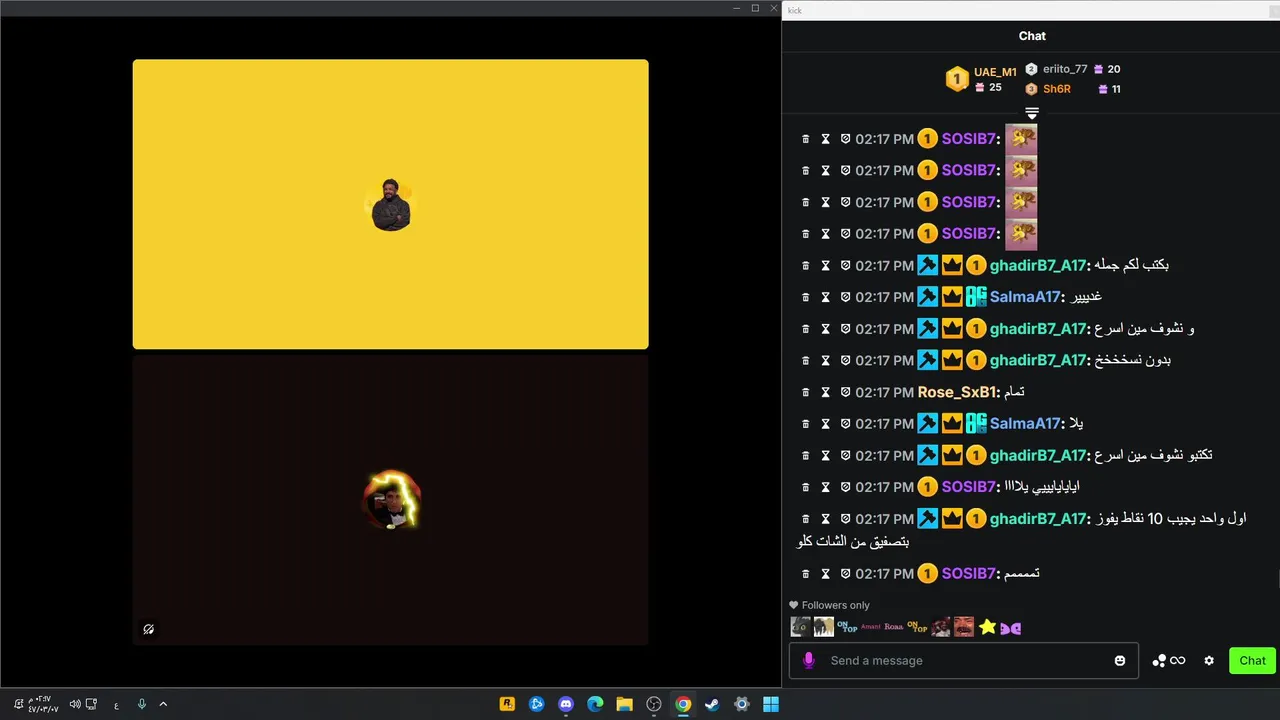Open the taskbar volume control
The height and width of the screenshot is (720, 1280).
(75, 704)
